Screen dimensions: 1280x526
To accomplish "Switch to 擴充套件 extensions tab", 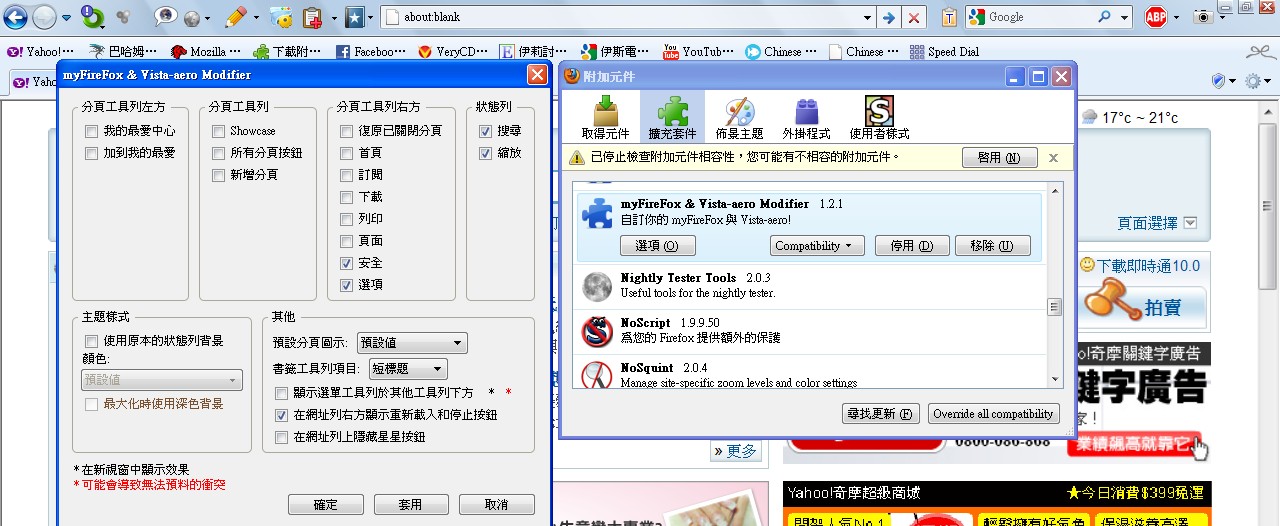I will click(672, 117).
